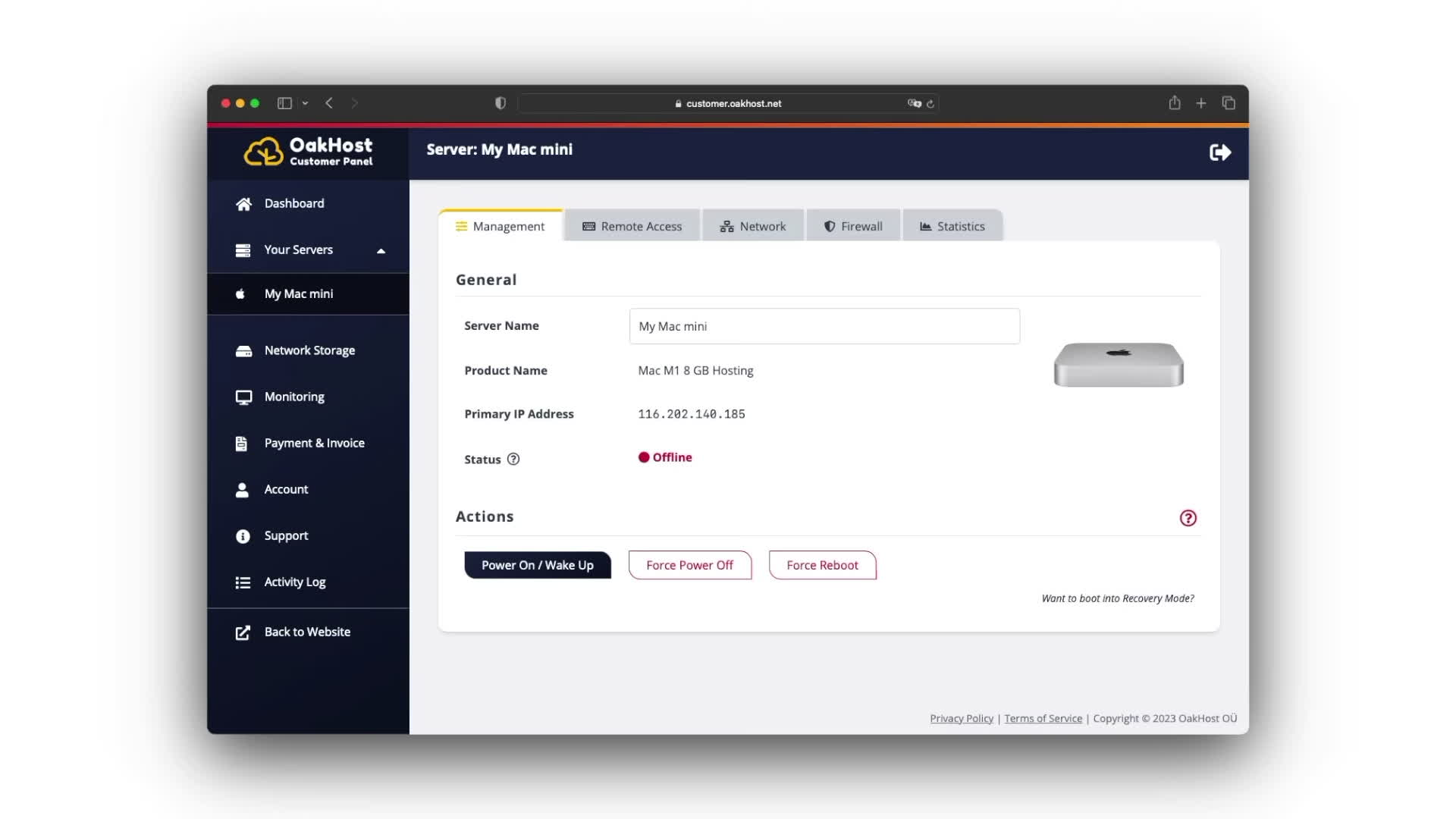The image size is (1456, 819).
Task: Click the Recovery Mode link
Action: tap(1117, 598)
